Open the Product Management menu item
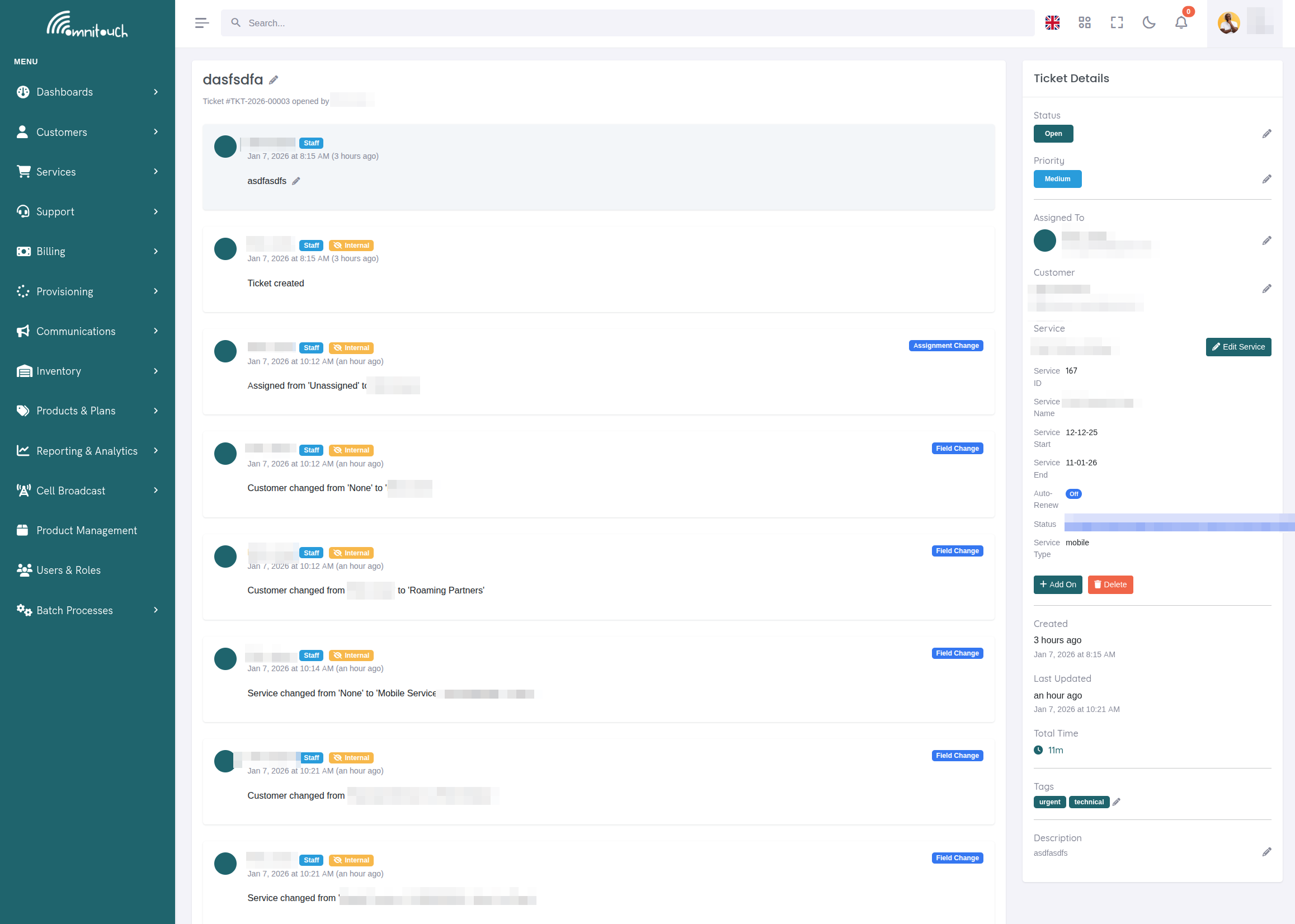Image resolution: width=1295 pixels, height=924 pixels. (88, 530)
